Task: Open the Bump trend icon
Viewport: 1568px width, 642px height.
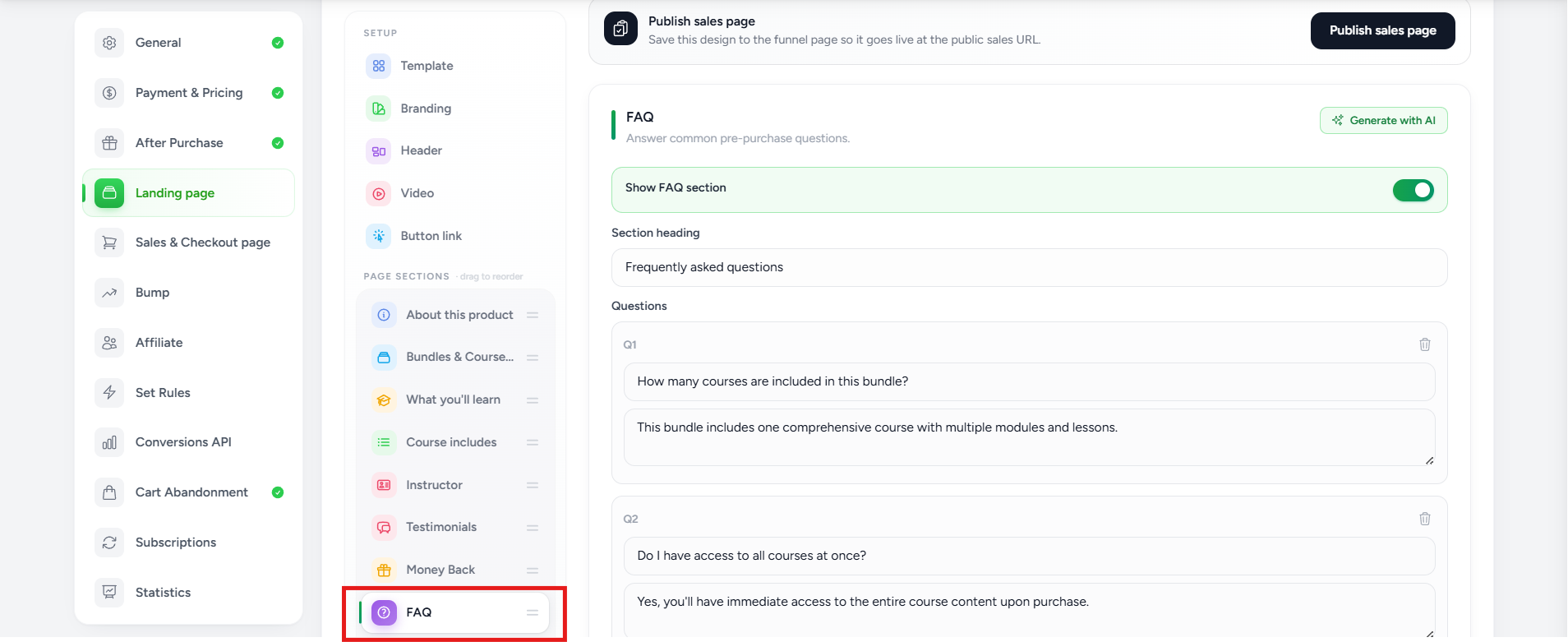Action: coord(109,293)
